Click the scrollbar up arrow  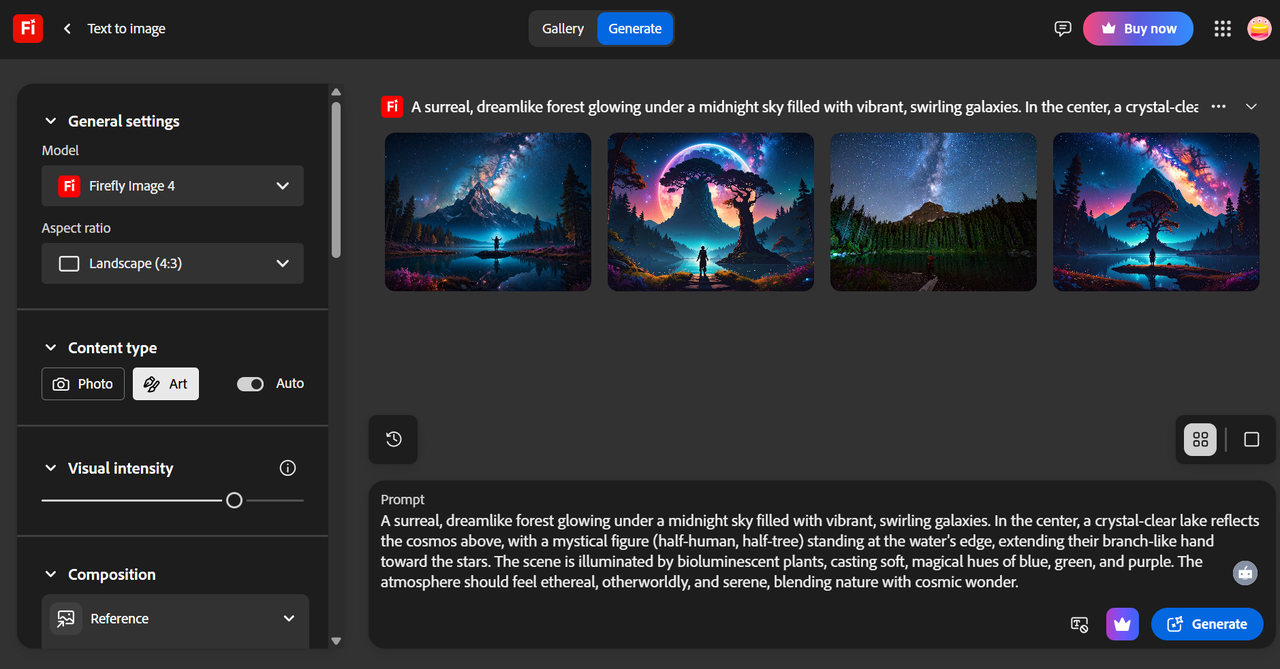(336, 91)
